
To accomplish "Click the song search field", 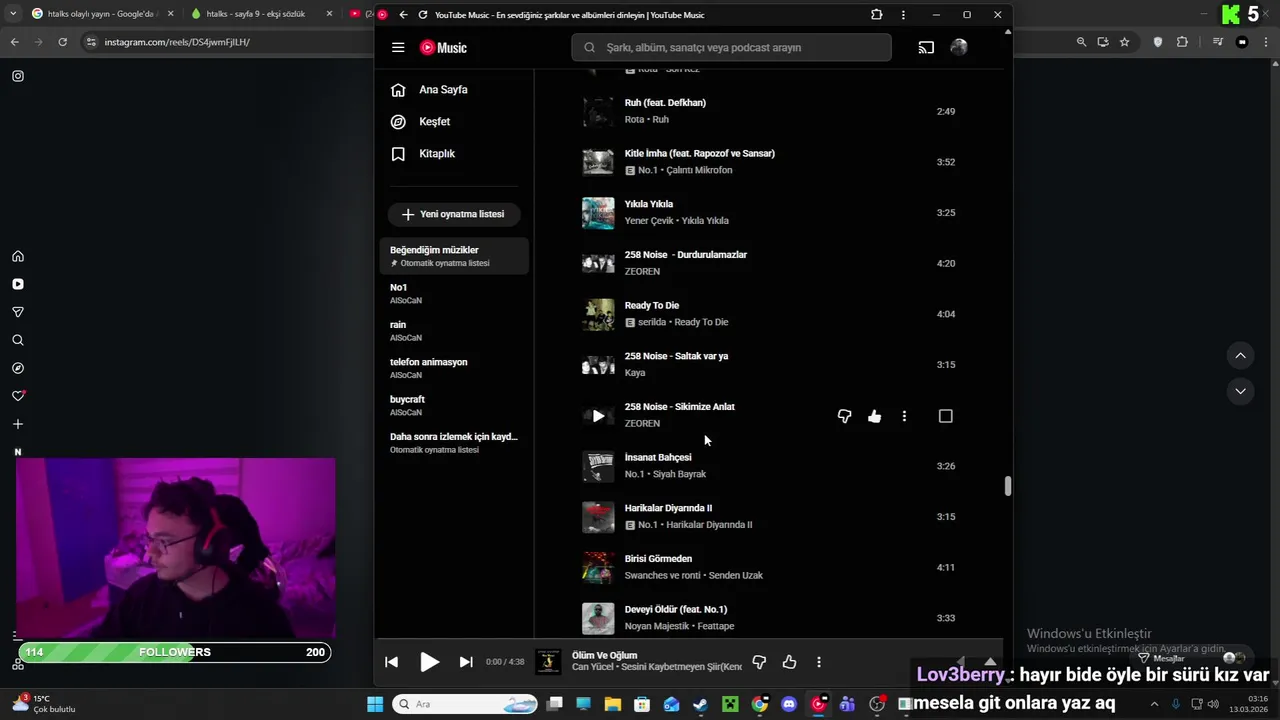I will coord(731,47).
